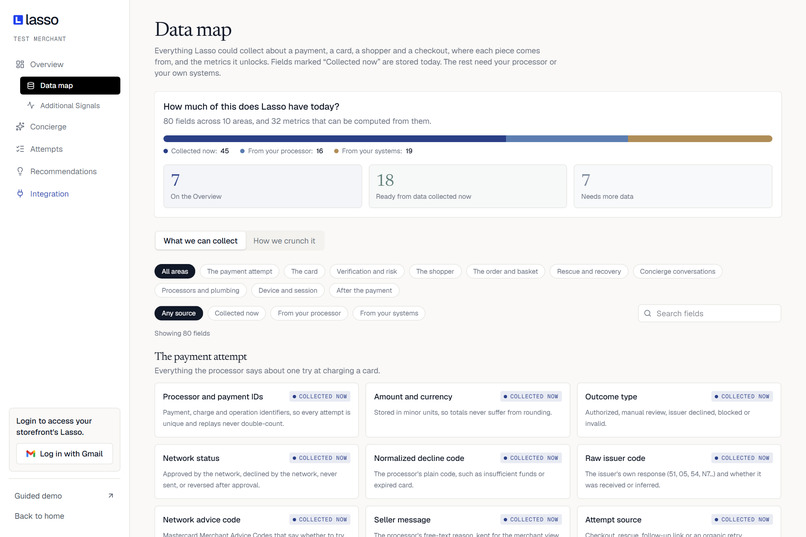The image size is (806, 537).
Task: Open the Recommendations page
Action: coord(65,171)
